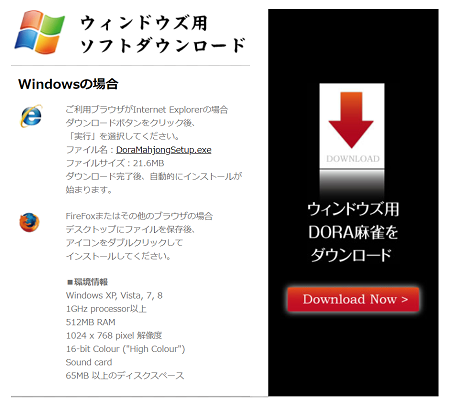Click the ファイルサイズ: 21.6MB line
This screenshot has height=404, width=450.
coord(115,163)
